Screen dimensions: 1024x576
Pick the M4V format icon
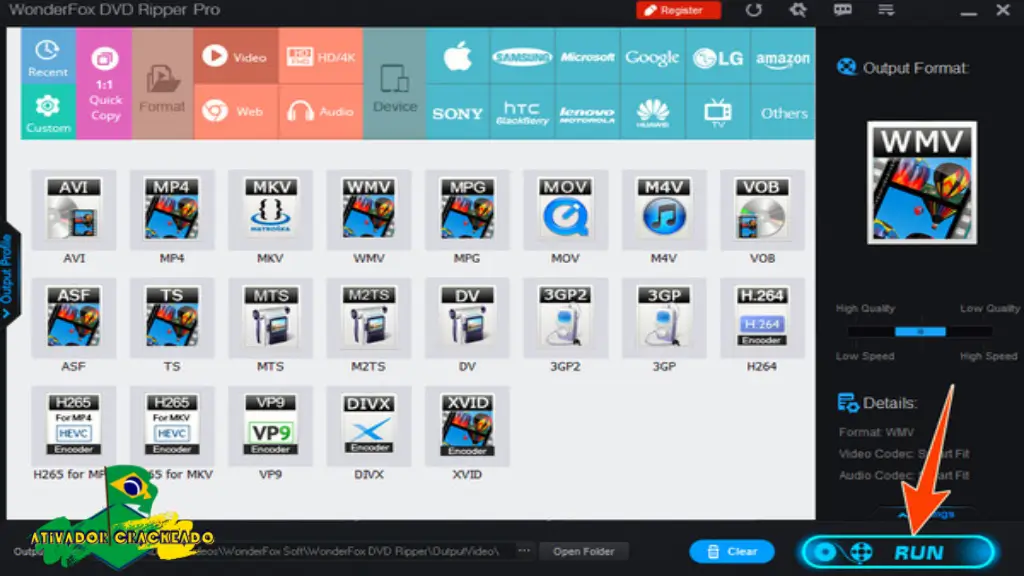click(664, 210)
